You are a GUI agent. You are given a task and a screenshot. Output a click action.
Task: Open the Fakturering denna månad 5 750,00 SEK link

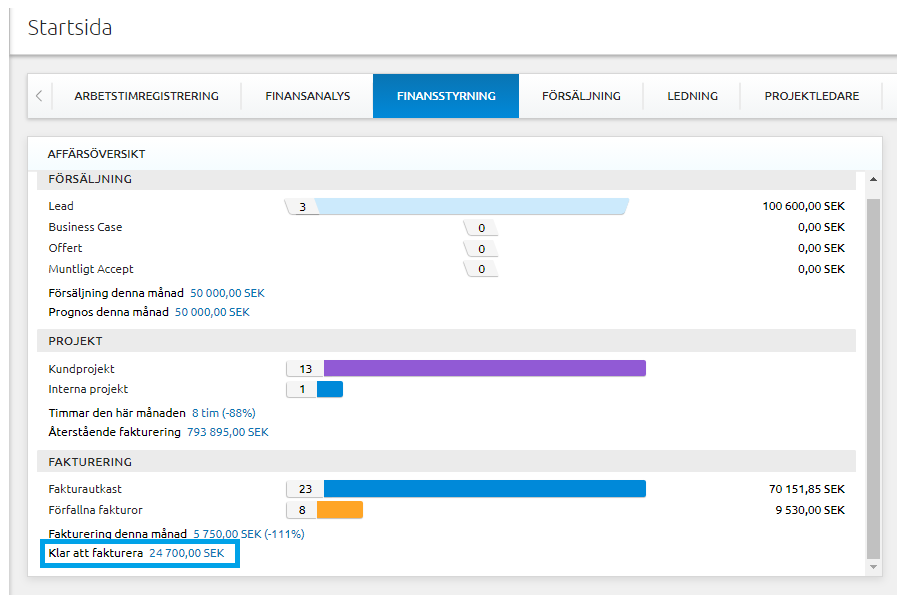pyautogui.click(x=248, y=534)
